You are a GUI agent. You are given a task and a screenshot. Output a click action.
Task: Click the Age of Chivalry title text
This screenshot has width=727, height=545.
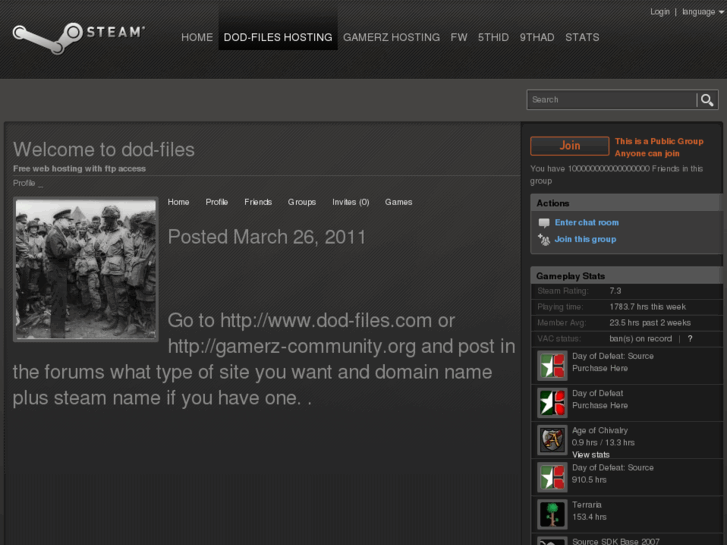(600, 430)
